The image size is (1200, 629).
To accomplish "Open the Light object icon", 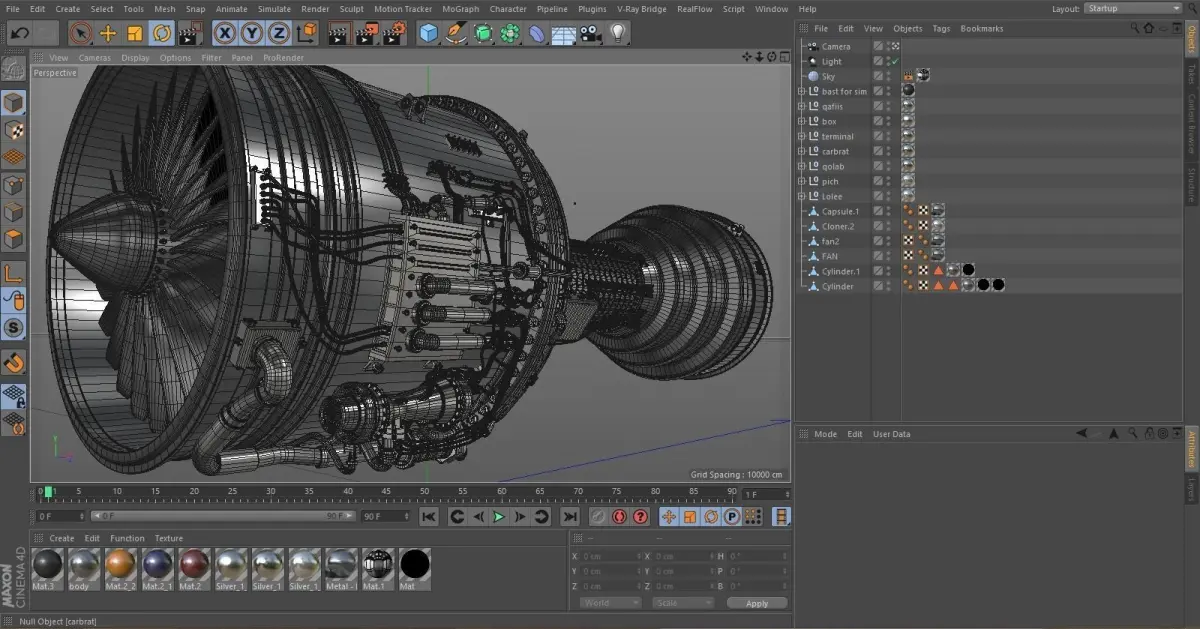I will (618, 34).
